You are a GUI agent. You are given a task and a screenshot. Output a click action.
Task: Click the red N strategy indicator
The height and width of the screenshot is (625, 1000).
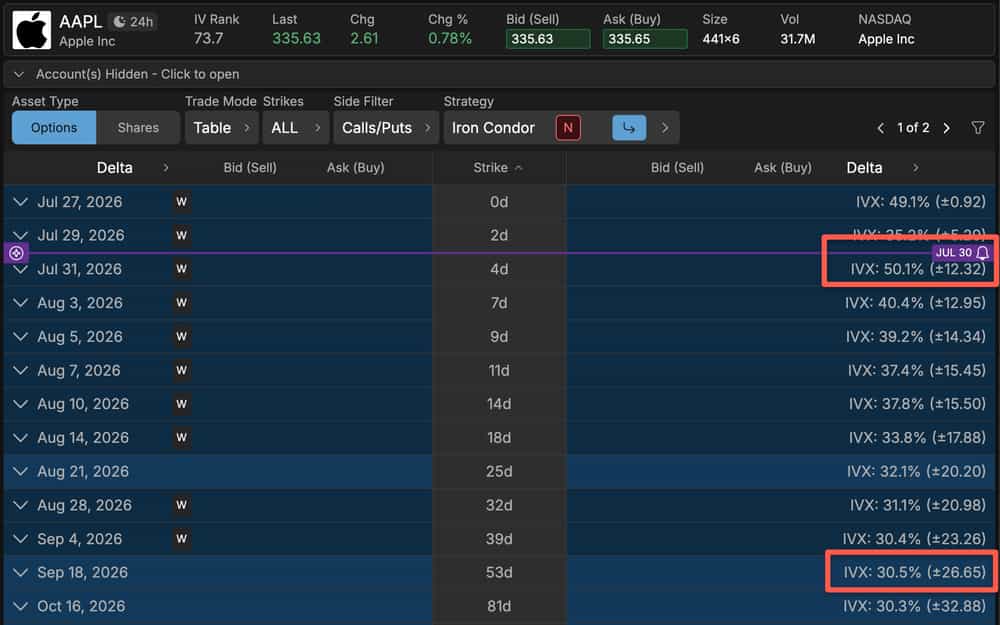568,128
